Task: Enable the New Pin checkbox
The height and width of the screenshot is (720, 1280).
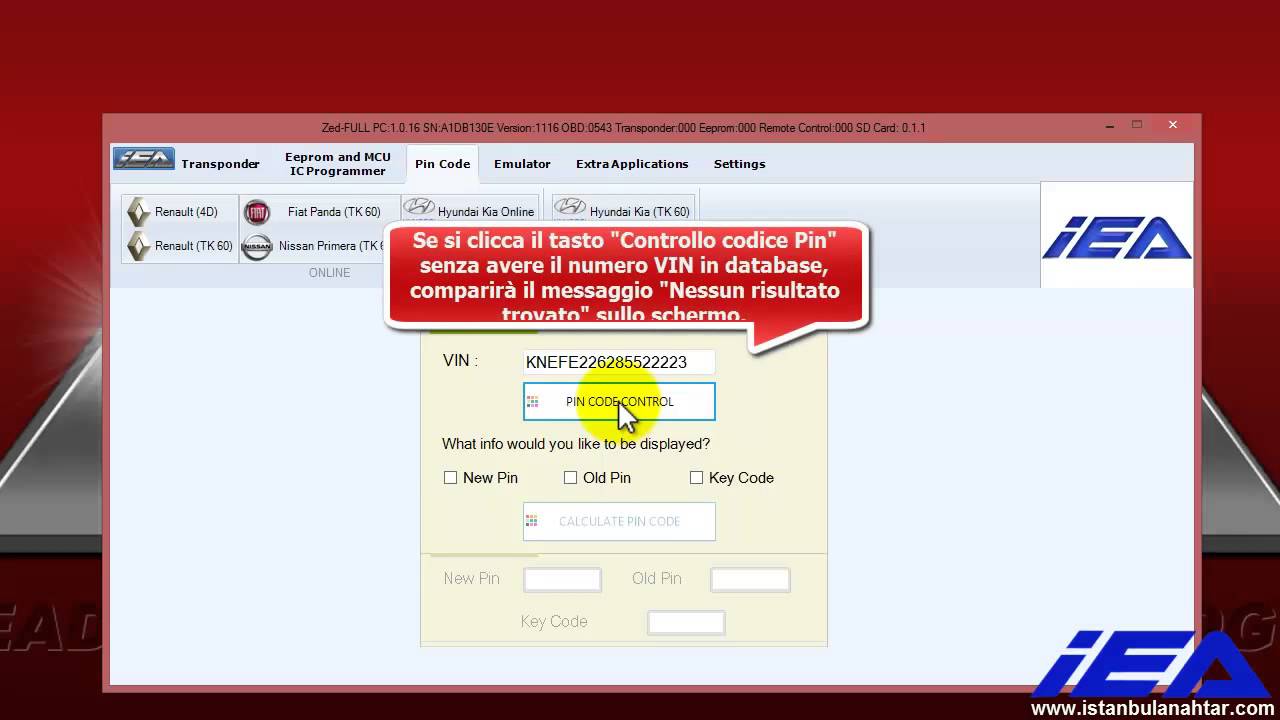Action: 450,478
